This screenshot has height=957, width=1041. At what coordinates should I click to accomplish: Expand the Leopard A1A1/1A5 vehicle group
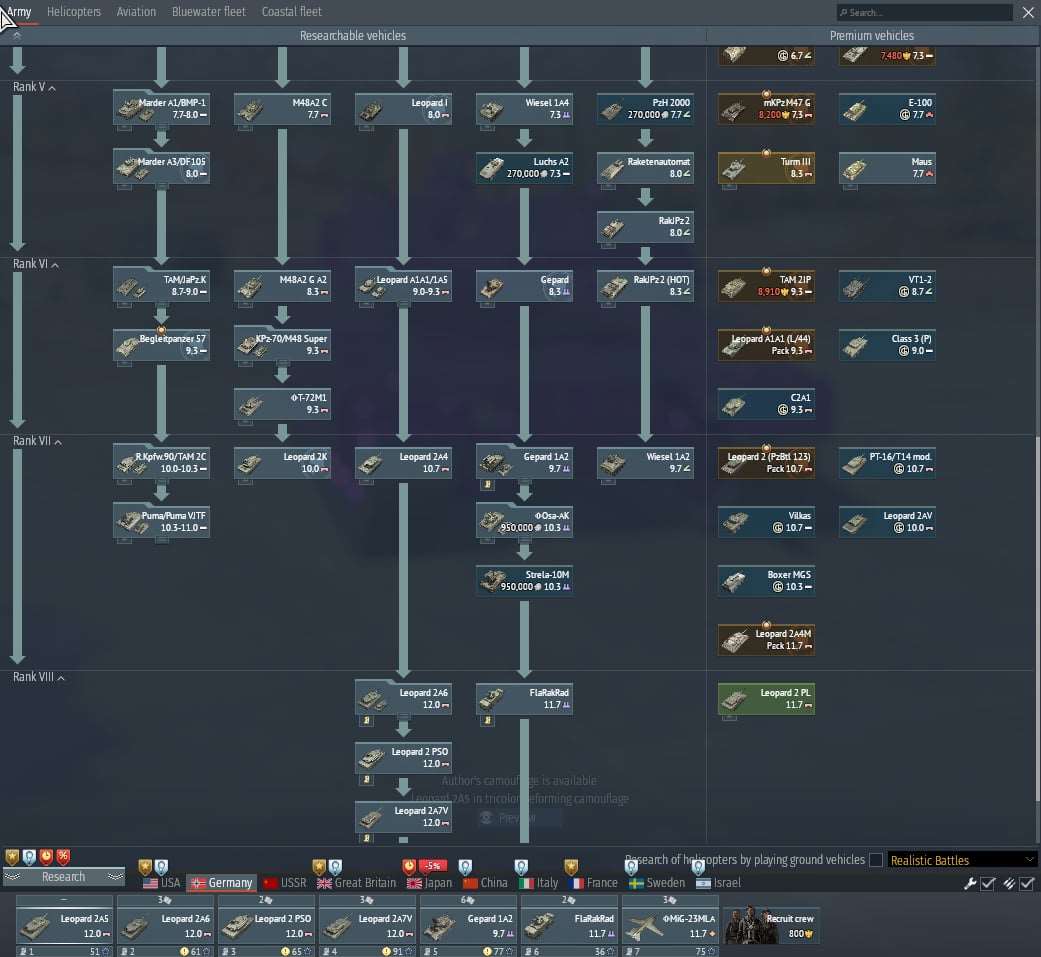pos(404,286)
